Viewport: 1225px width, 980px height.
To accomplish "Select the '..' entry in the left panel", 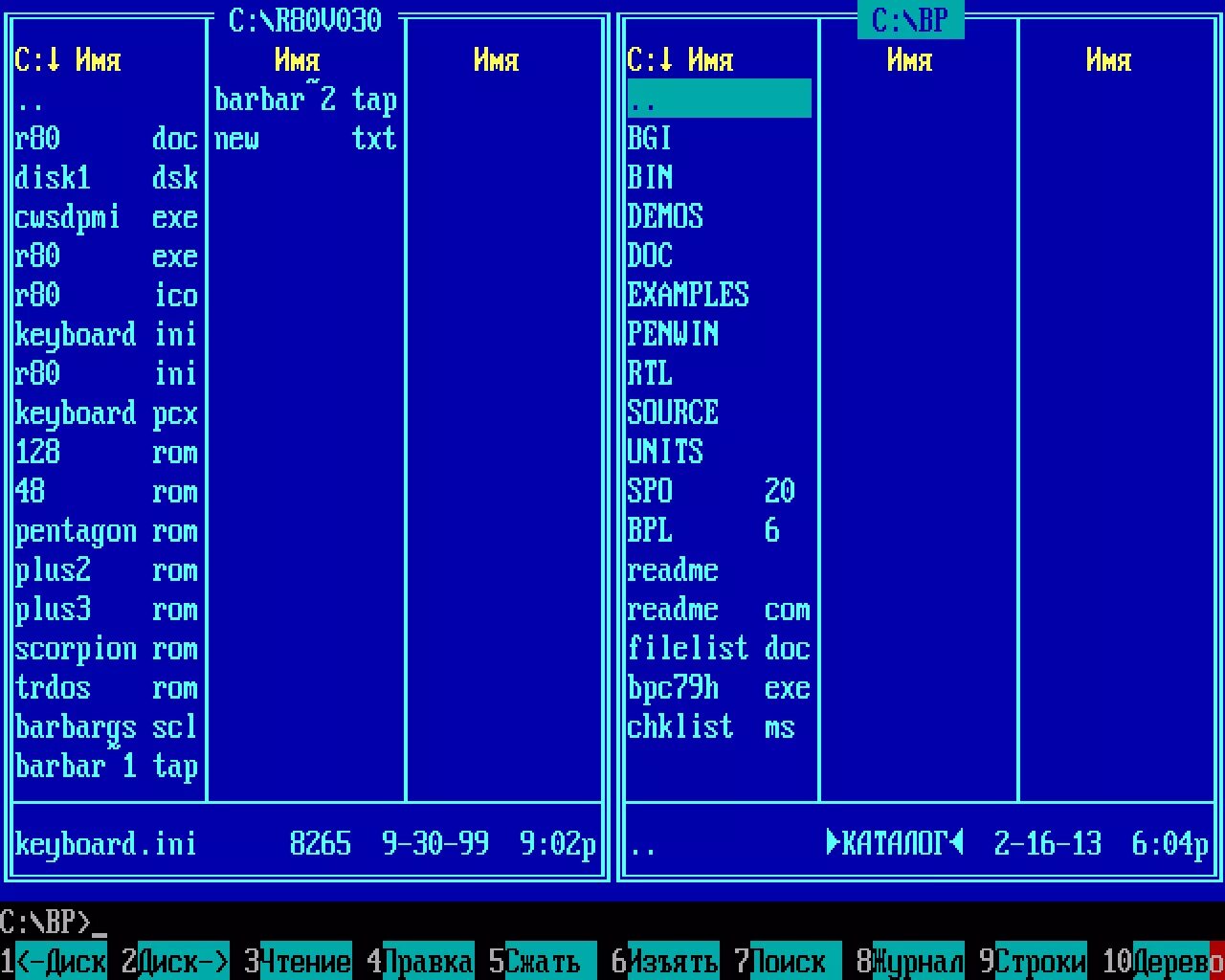I will 107,99.
